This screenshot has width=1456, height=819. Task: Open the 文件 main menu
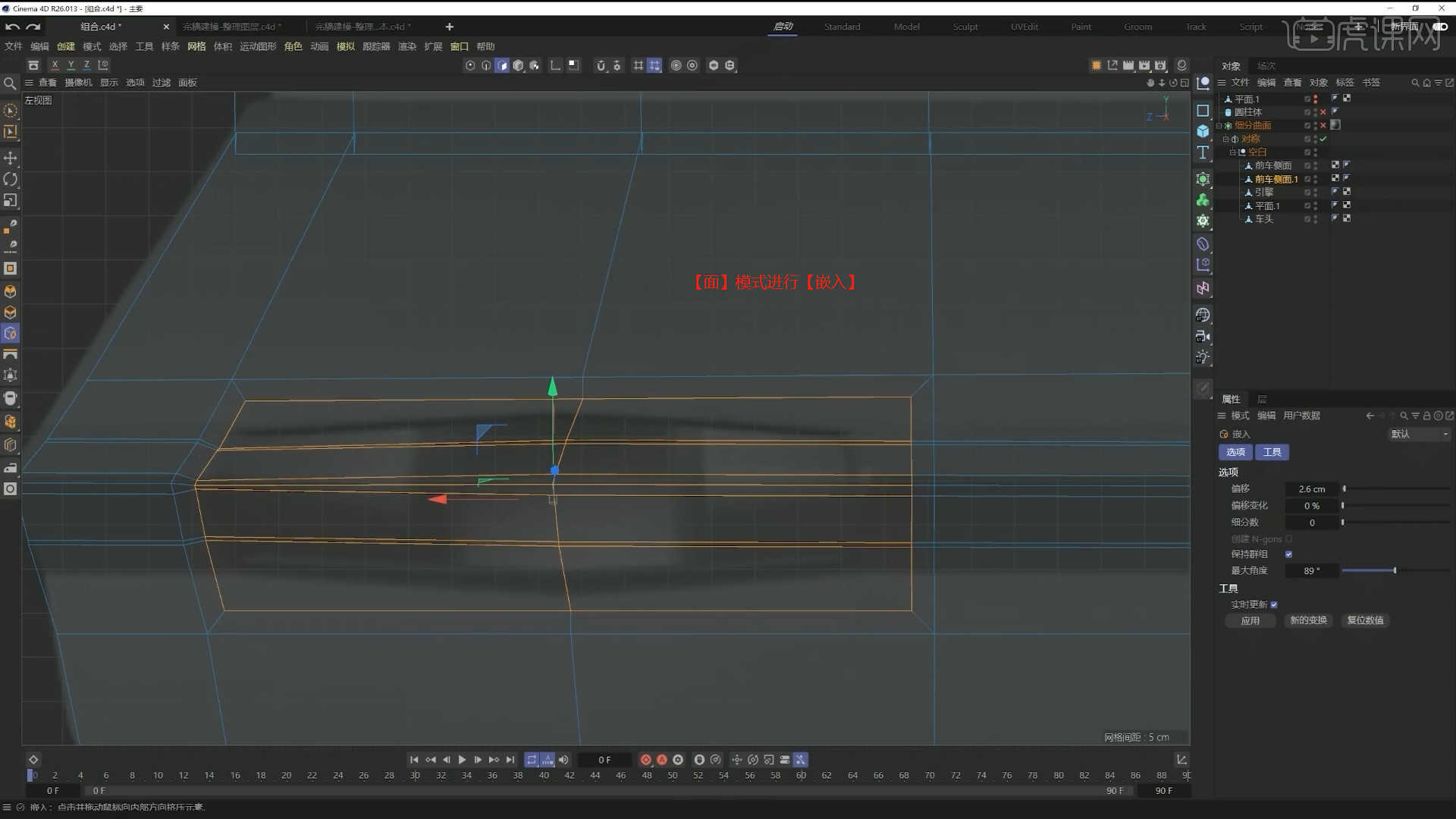[14, 46]
